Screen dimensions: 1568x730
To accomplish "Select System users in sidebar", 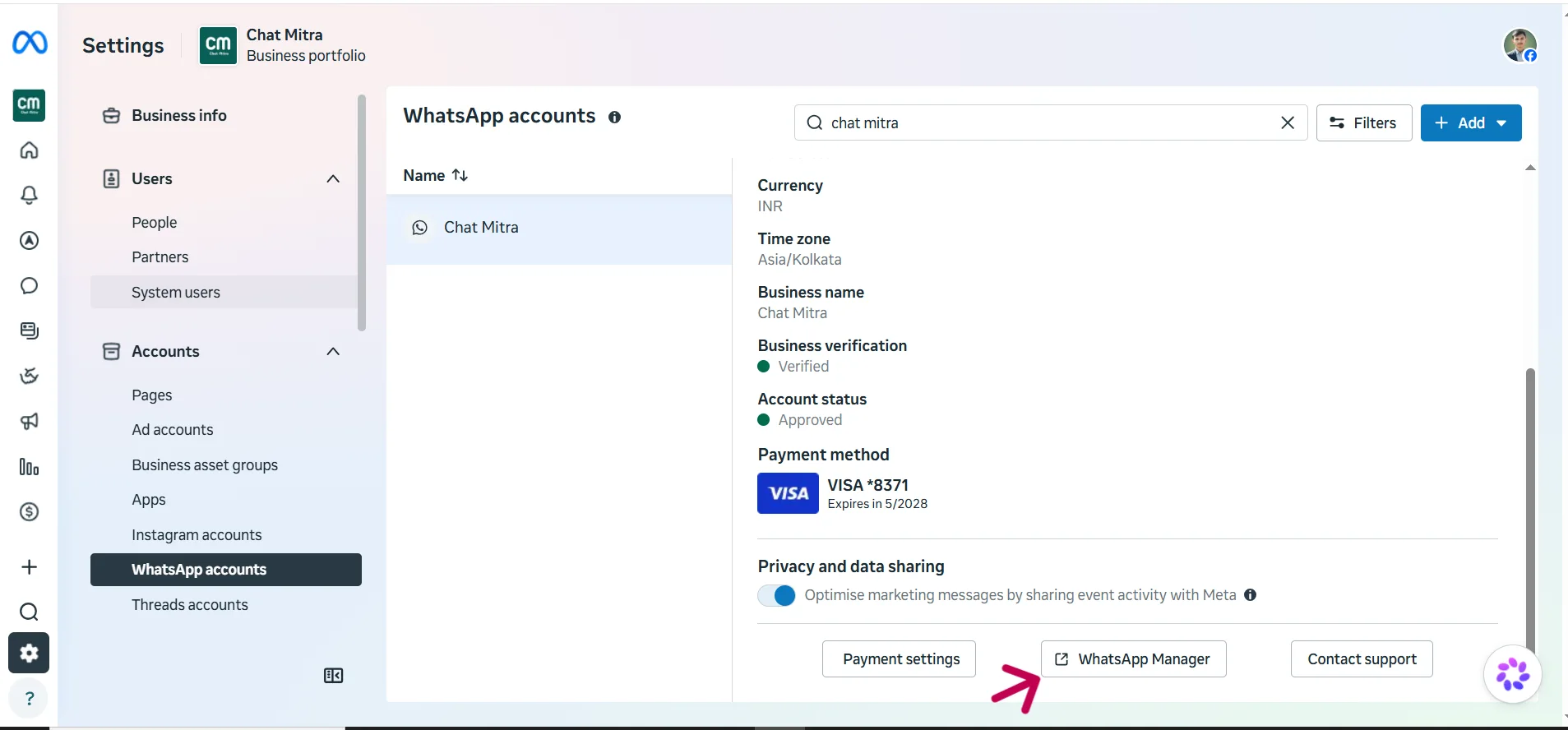I will (x=224, y=293).
